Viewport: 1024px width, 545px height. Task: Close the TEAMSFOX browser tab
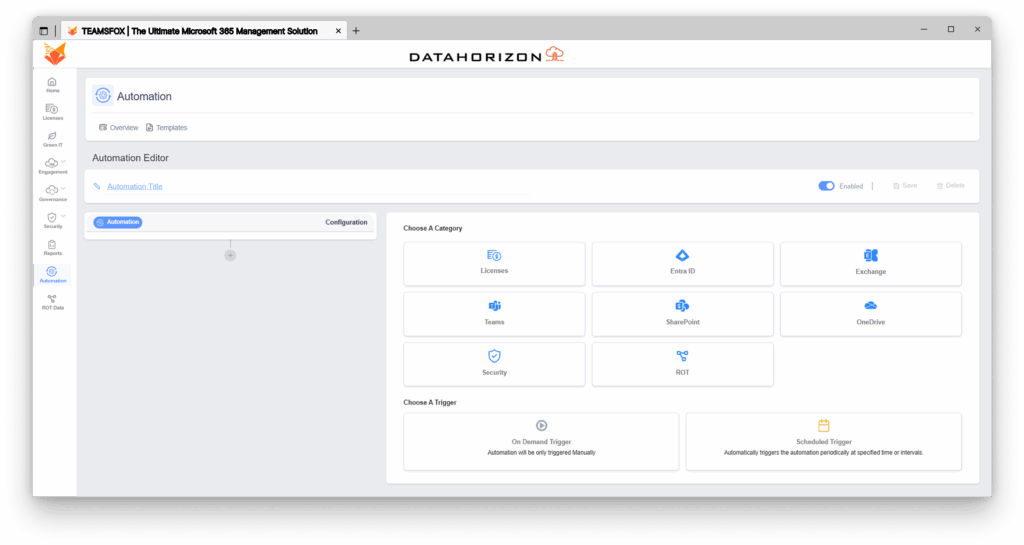338,31
